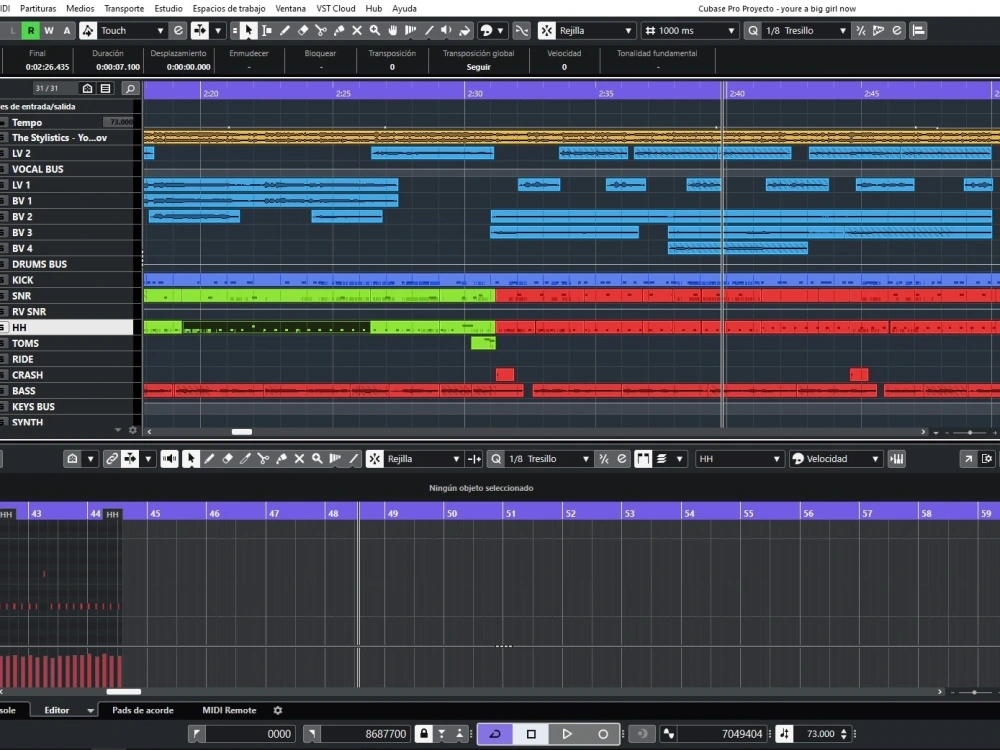The height and width of the screenshot is (750, 1000).
Task: Open the Espacios de trabajo menu
Action: (229, 8)
